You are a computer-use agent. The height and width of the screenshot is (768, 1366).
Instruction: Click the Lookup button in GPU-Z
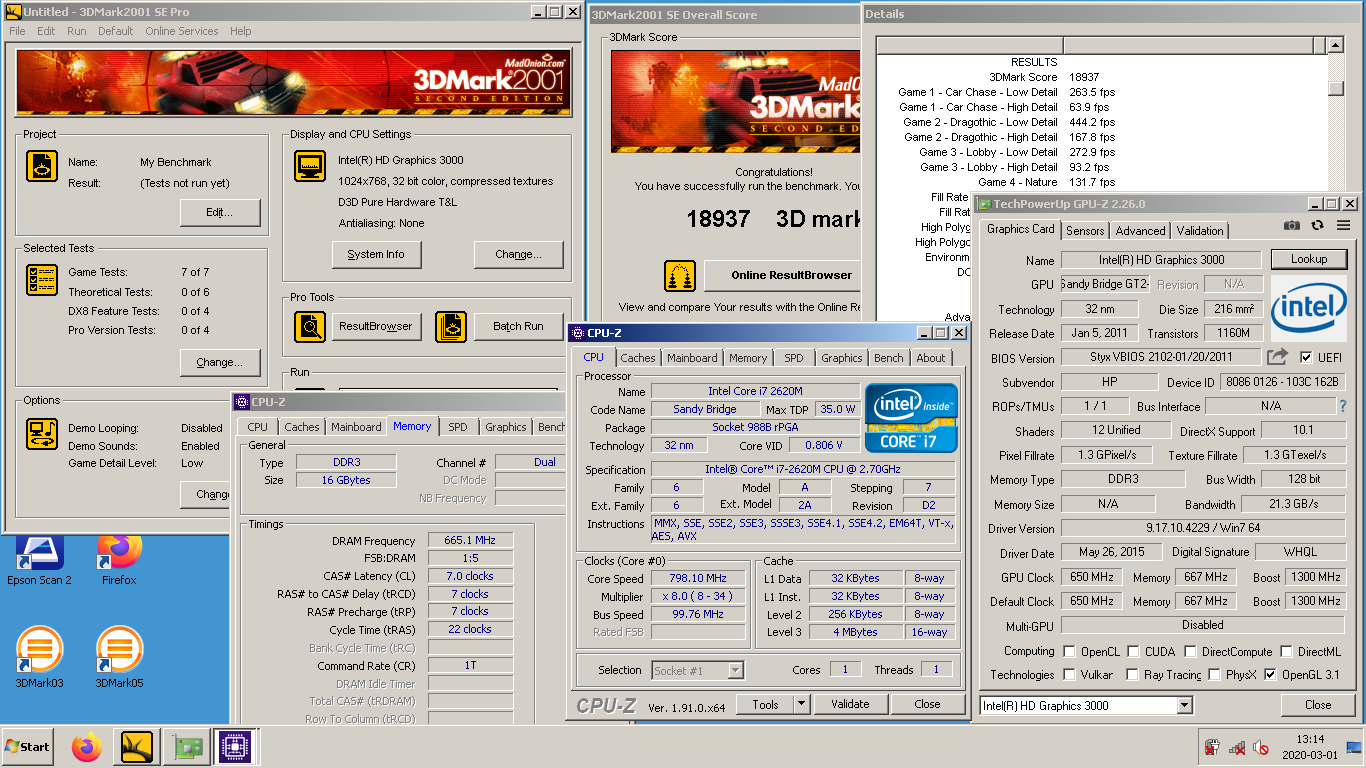tap(1309, 259)
